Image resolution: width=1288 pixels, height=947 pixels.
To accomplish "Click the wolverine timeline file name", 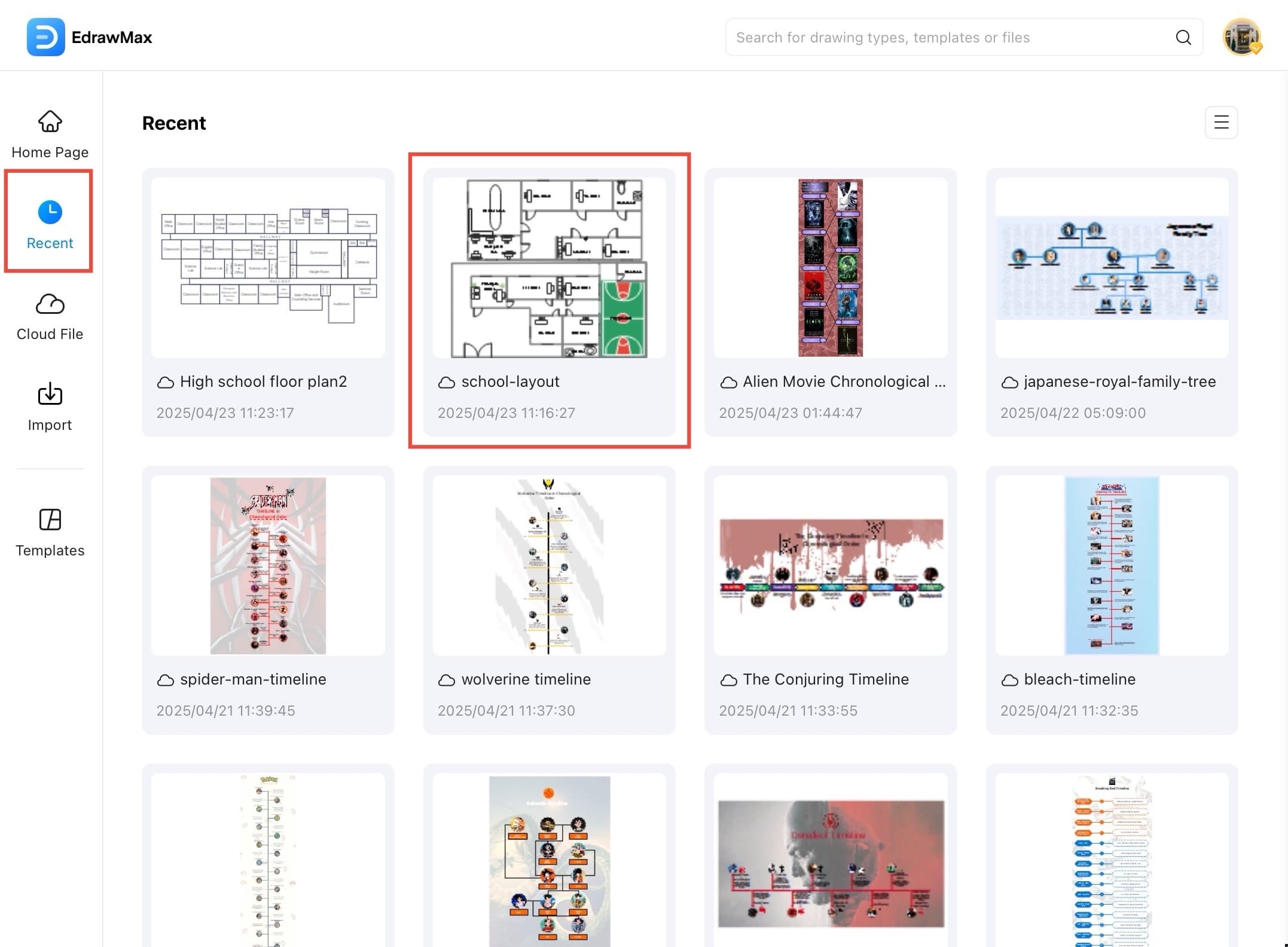I will tap(526, 679).
